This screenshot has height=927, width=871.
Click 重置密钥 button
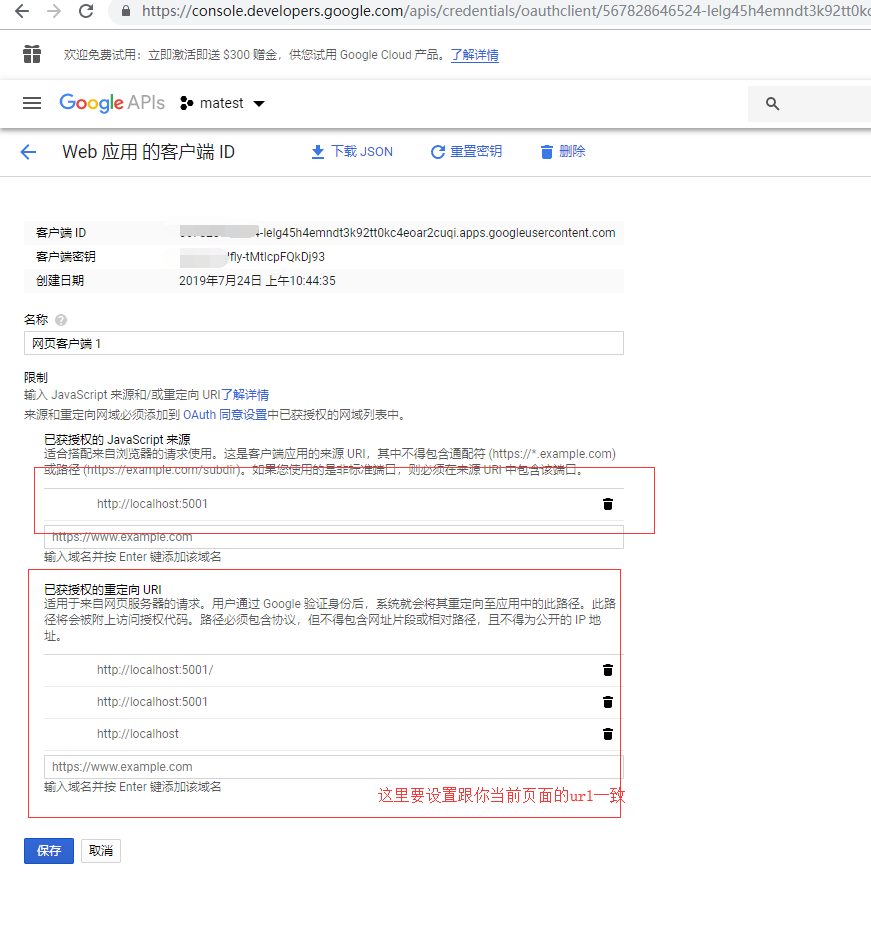[x=467, y=152]
